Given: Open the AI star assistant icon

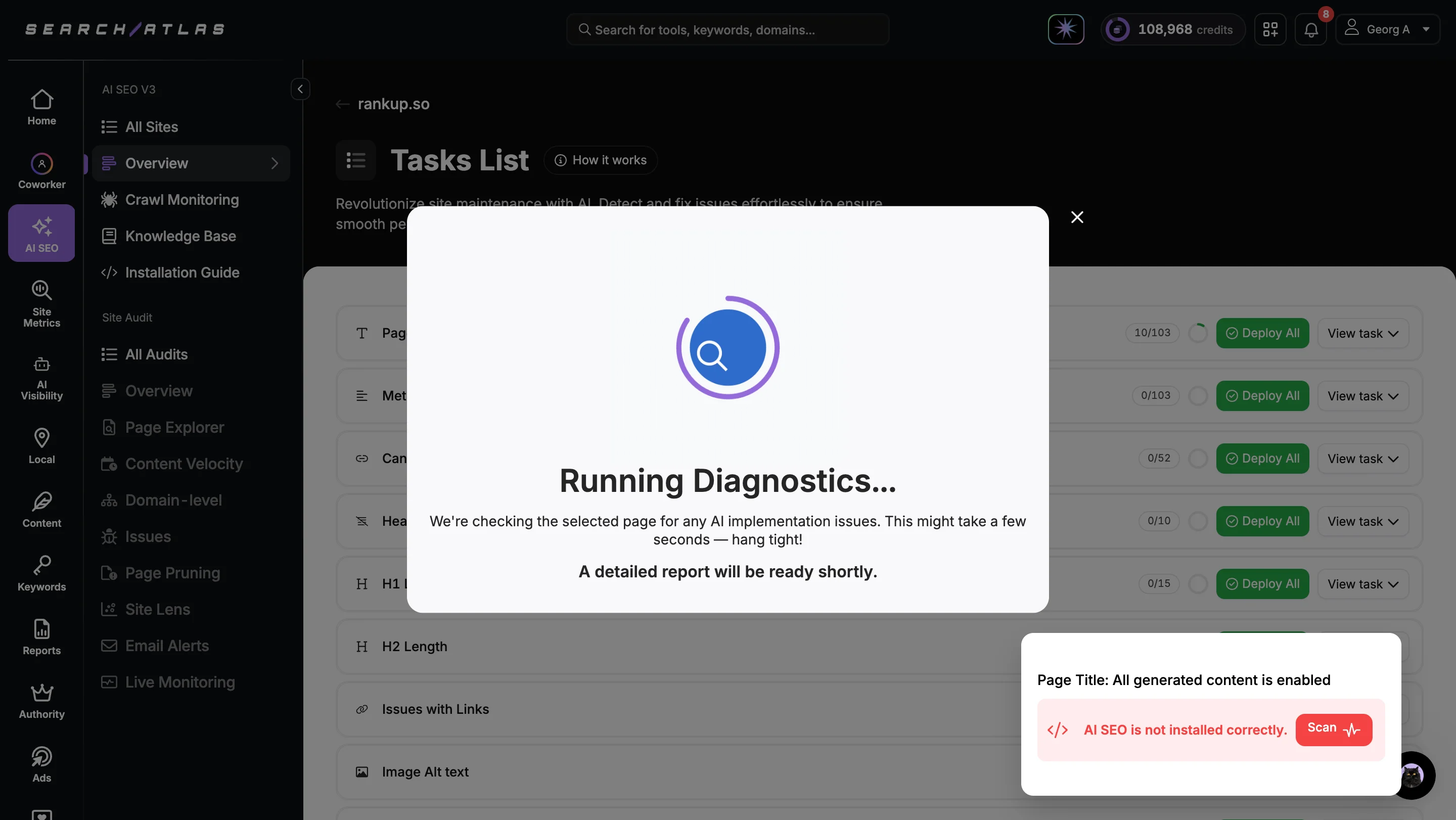Looking at the screenshot, I should pyautogui.click(x=1065, y=29).
